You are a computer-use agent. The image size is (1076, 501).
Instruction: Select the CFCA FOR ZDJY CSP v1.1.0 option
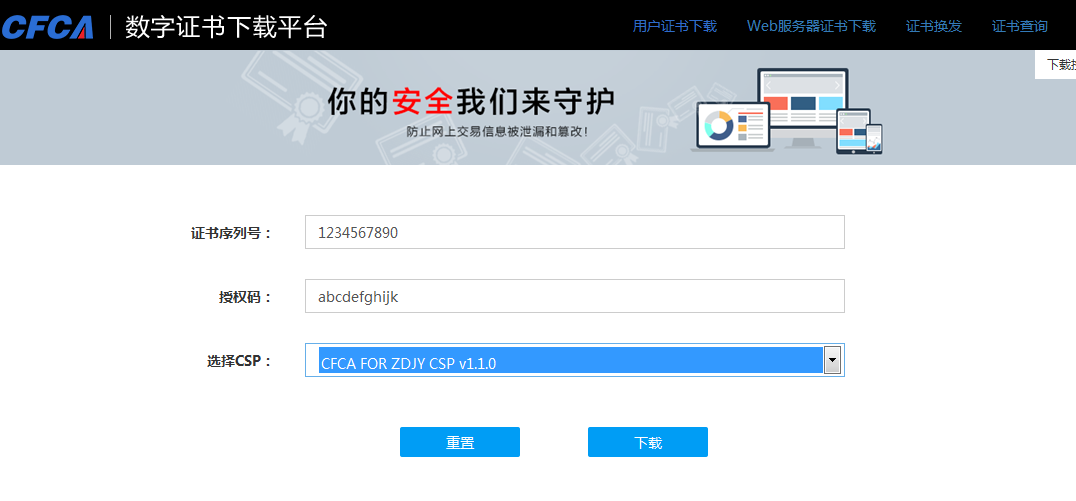pyautogui.click(x=570, y=360)
